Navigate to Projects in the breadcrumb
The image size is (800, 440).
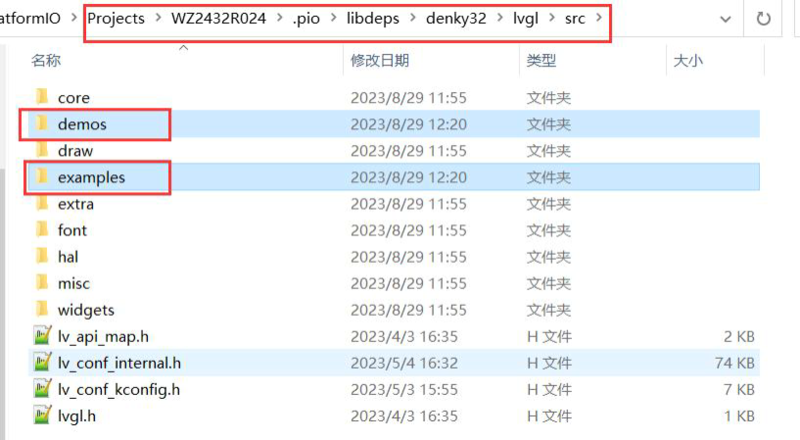tap(116, 18)
